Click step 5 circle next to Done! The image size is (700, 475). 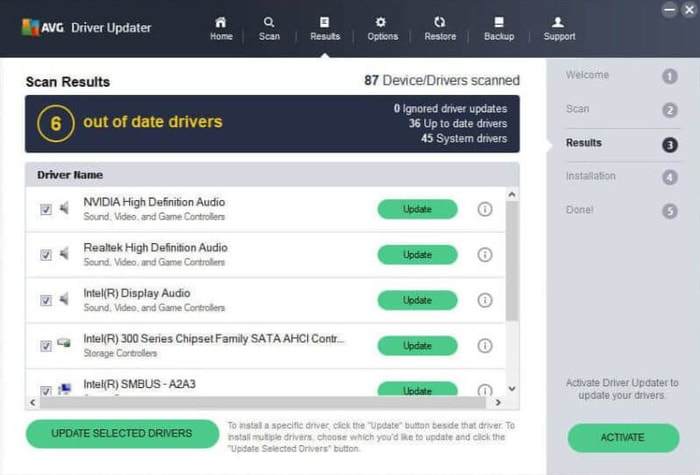point(669,211)
